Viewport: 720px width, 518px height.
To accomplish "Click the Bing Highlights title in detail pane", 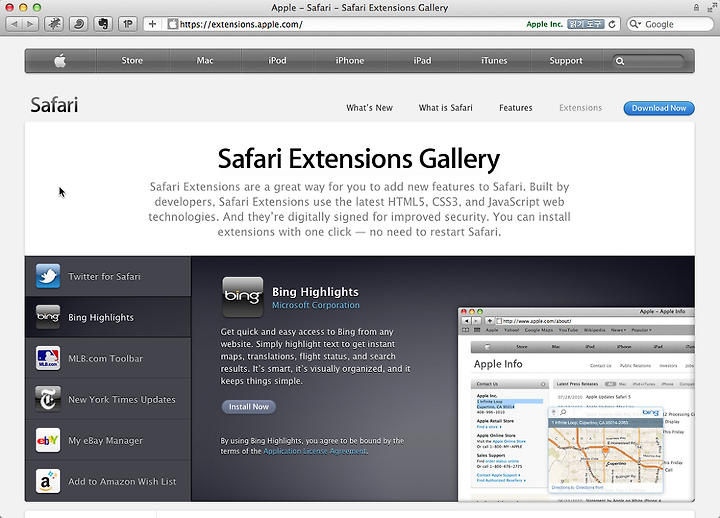I will click(315, 292).
